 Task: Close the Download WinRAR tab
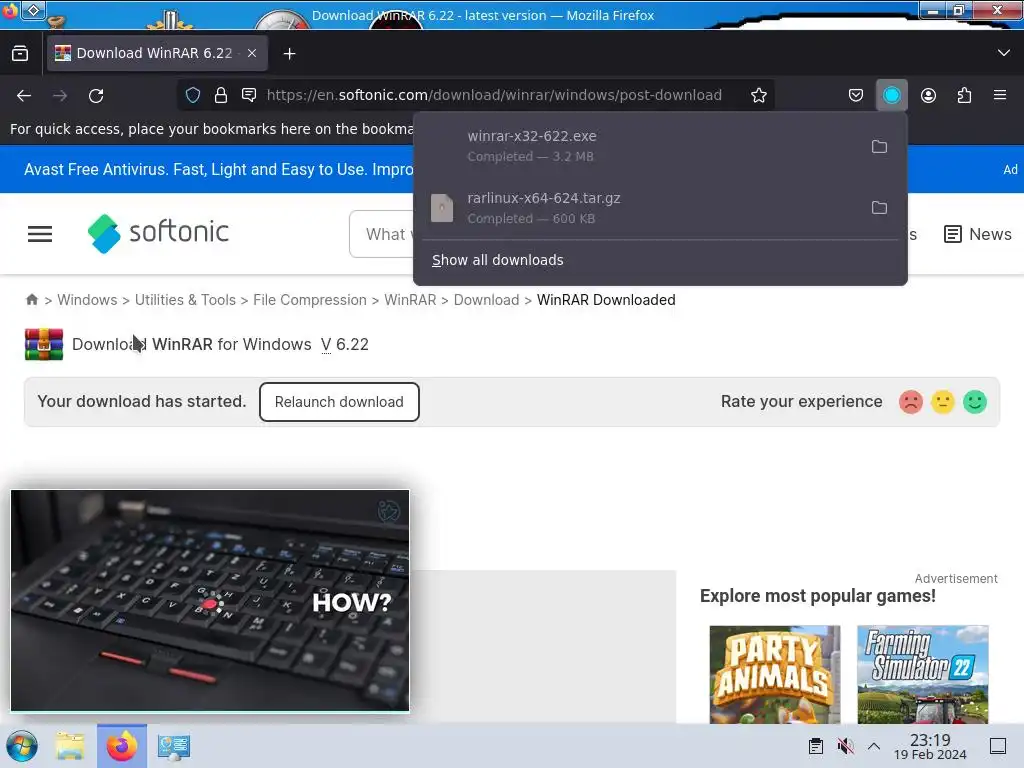point(252,54)
